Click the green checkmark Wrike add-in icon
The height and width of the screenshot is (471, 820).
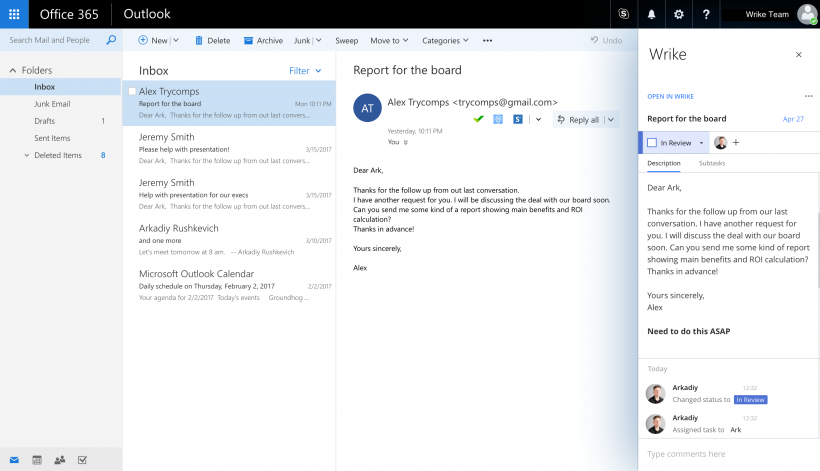tap(478, 119)
